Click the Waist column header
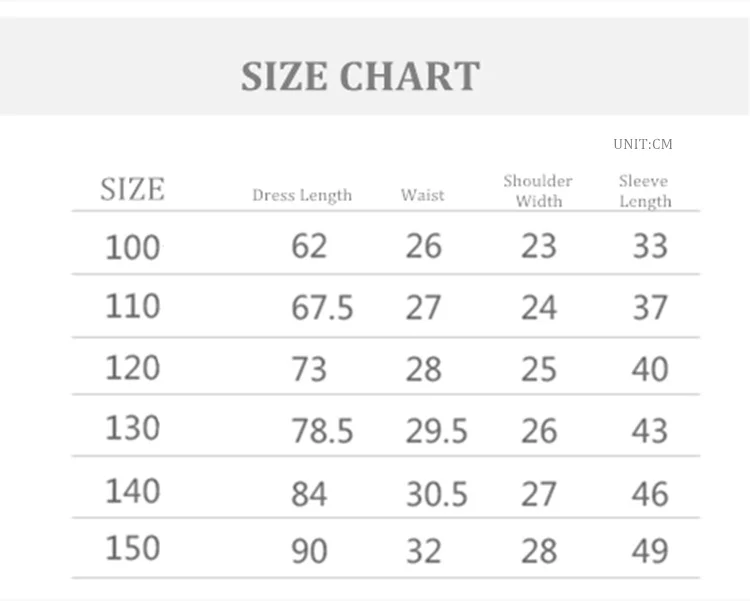The image size is (750, 601). (x=422, y=195)
